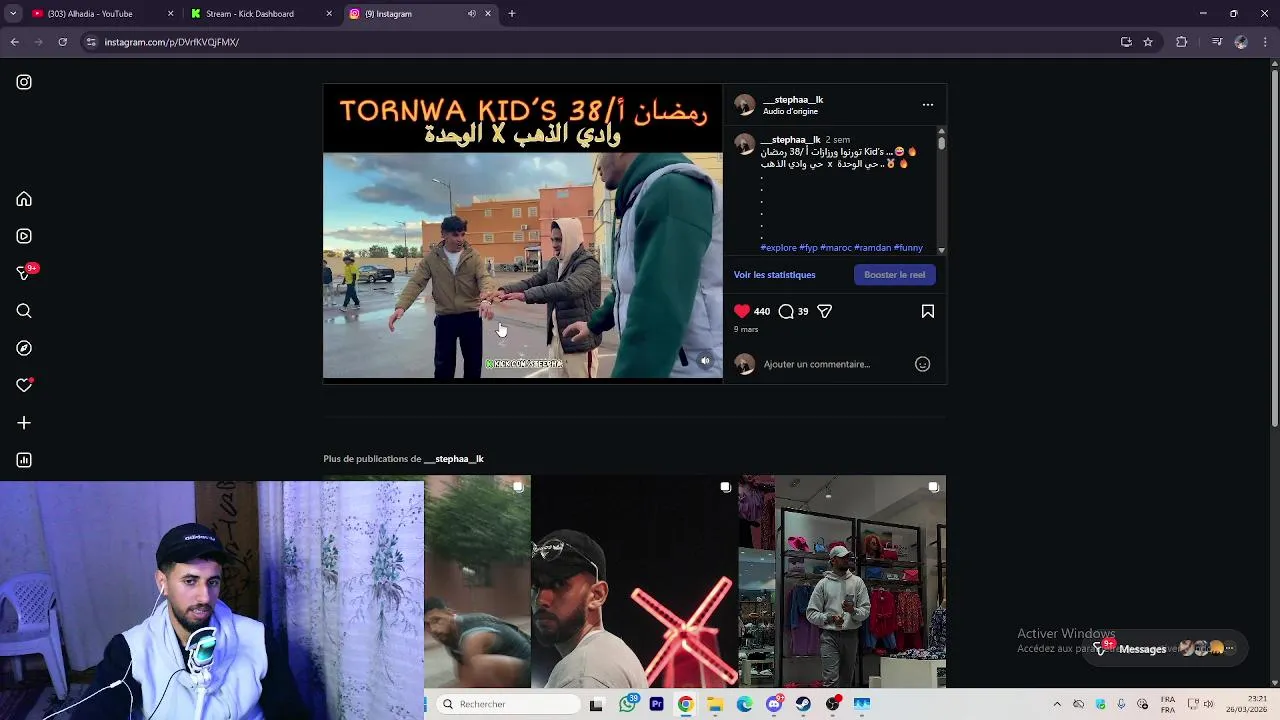Click the page vertical scrollbar
The height and width of the screenshot is (720, 1280).
pyautogui.click(x=1275, y=250)
